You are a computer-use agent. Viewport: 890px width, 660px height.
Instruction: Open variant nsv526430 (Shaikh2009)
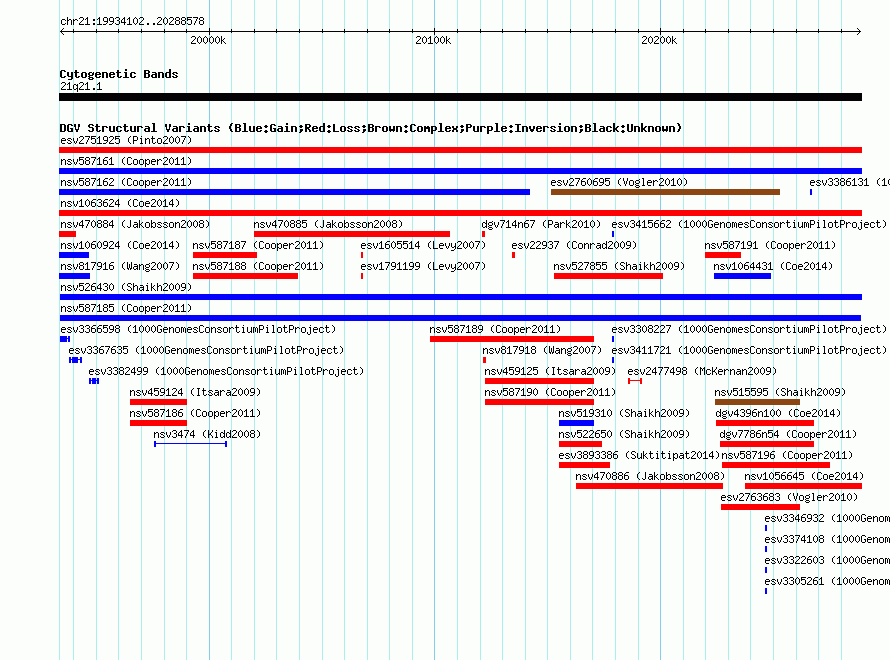coord(126,287)
